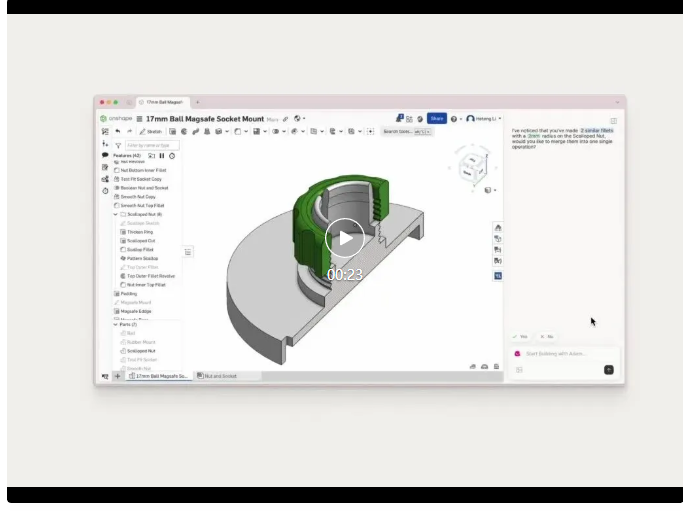Collapse the Parts list
This screenshot has height=511, width=683.
point(115,325)
